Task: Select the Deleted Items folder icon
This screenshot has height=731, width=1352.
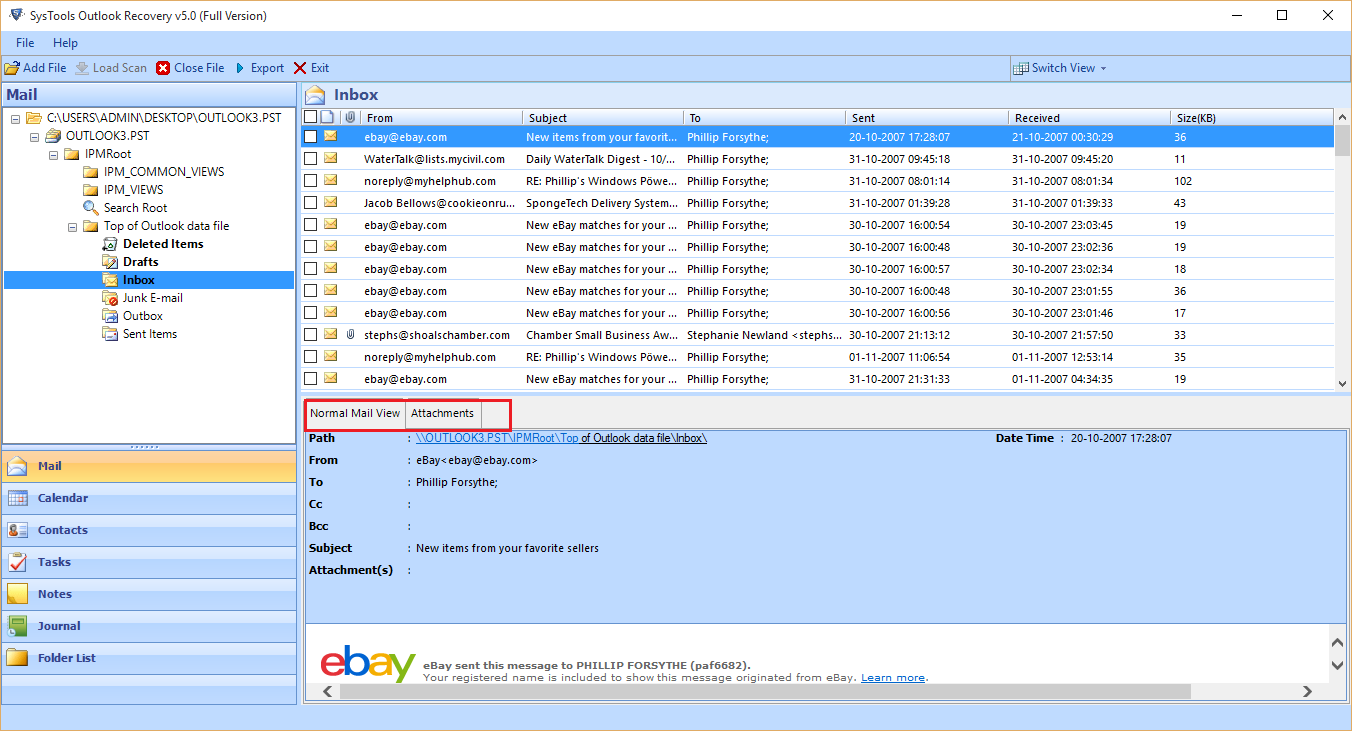Action: 110,244
